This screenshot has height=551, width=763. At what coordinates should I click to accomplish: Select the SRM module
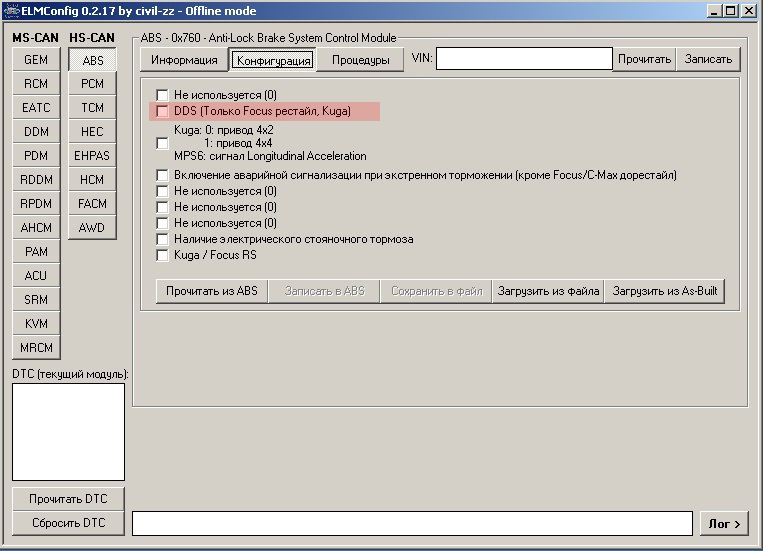pos(36,299)
